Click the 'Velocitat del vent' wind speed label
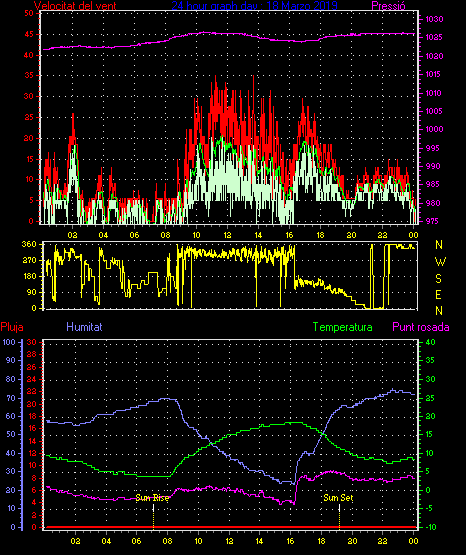This screenshot has width=466, height=555. 75,5
